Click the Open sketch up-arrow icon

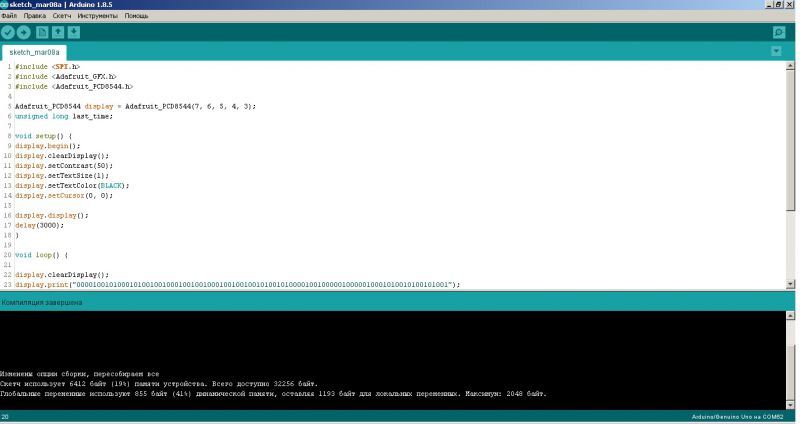[58, 33]
